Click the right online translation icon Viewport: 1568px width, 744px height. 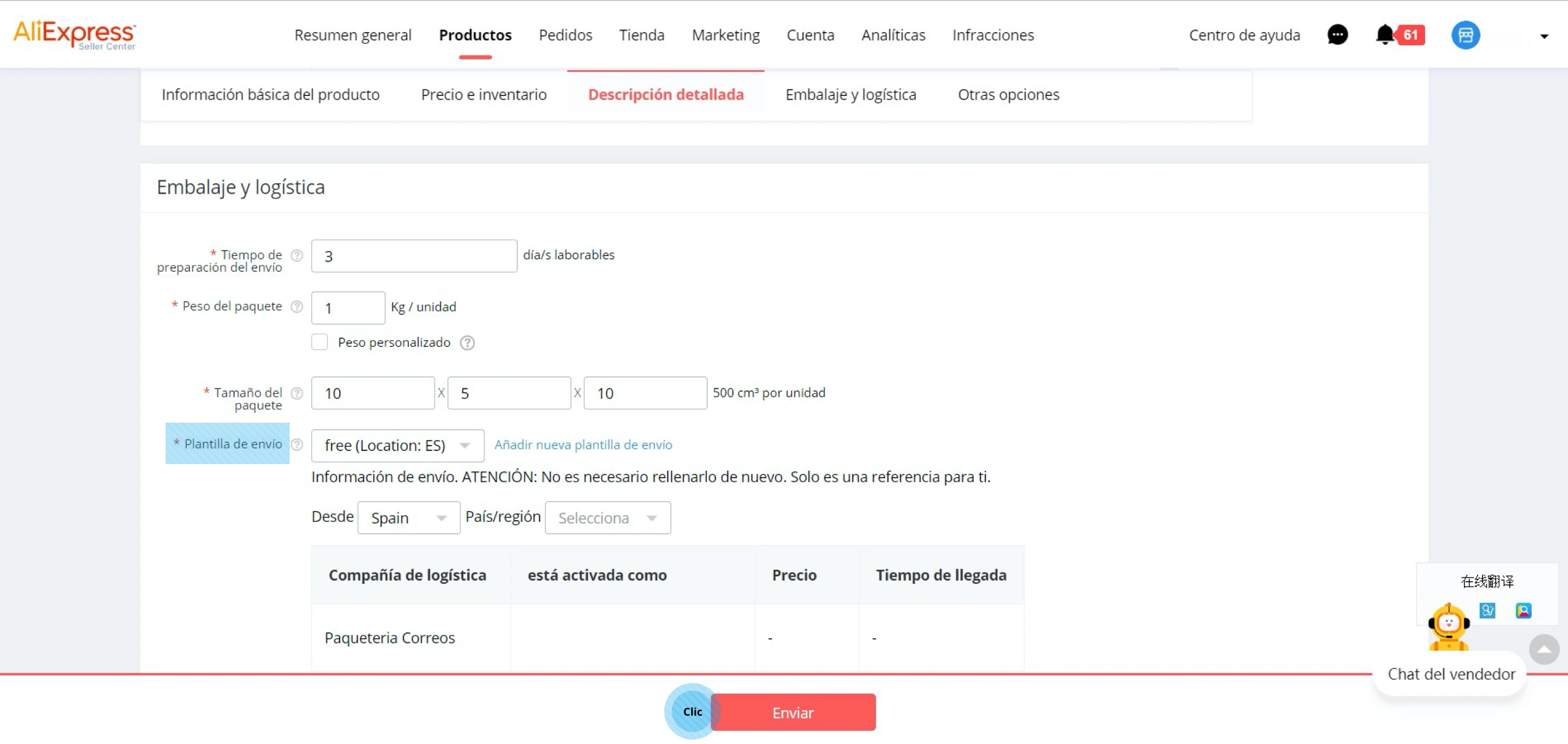pos(1523,610)
